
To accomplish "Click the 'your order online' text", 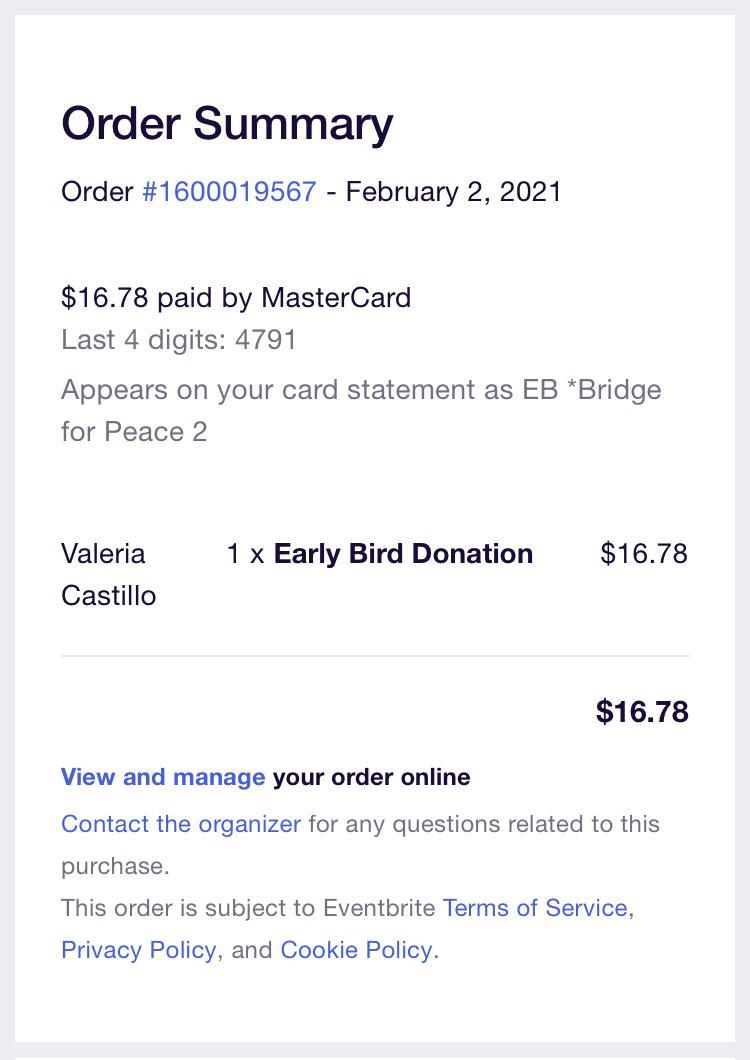I will [371, 777].
